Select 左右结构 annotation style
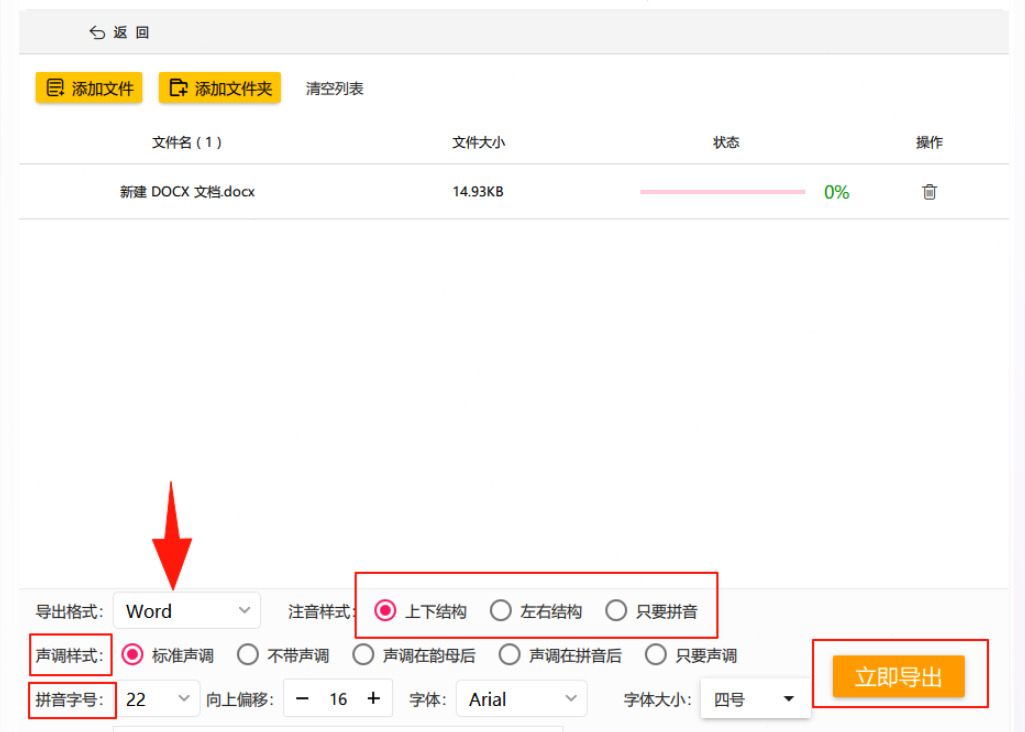Screen dimensions: 1025x732 [x=501, y=611]
